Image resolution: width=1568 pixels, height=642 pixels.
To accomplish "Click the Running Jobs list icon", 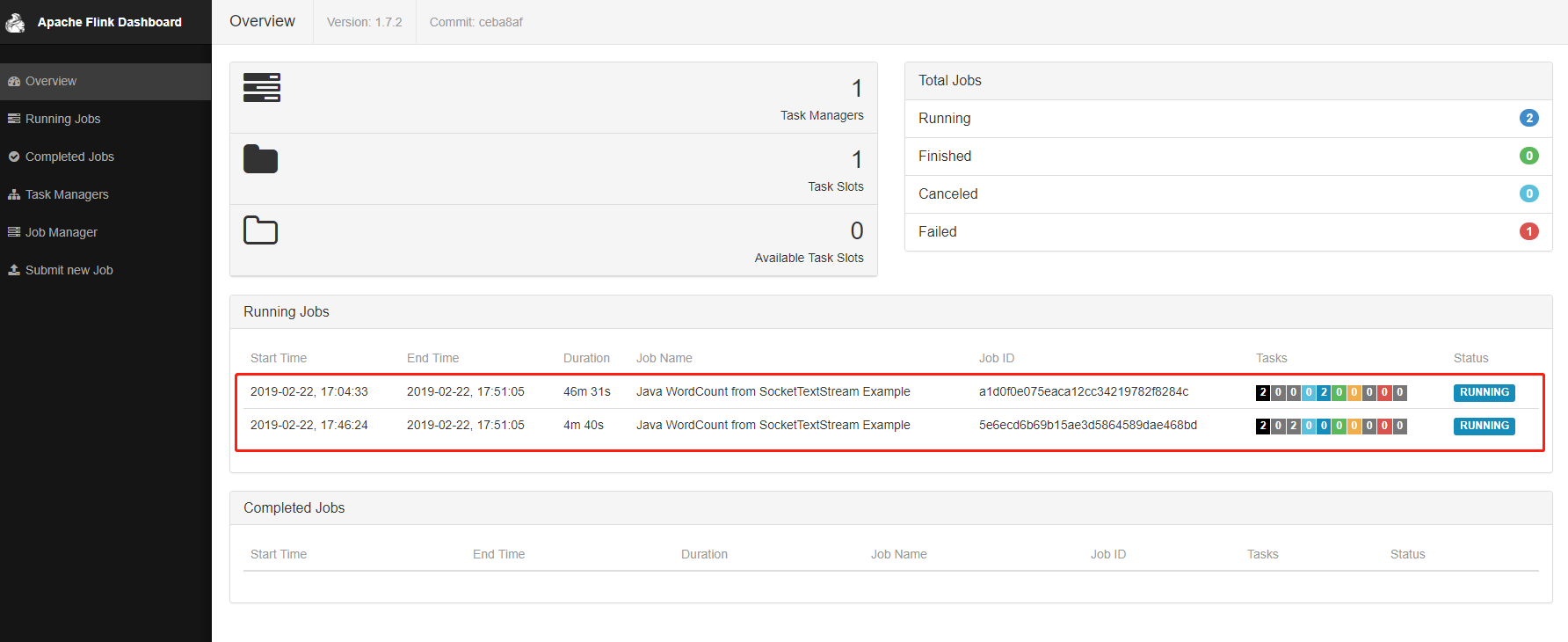I will [x=14, y=119].
